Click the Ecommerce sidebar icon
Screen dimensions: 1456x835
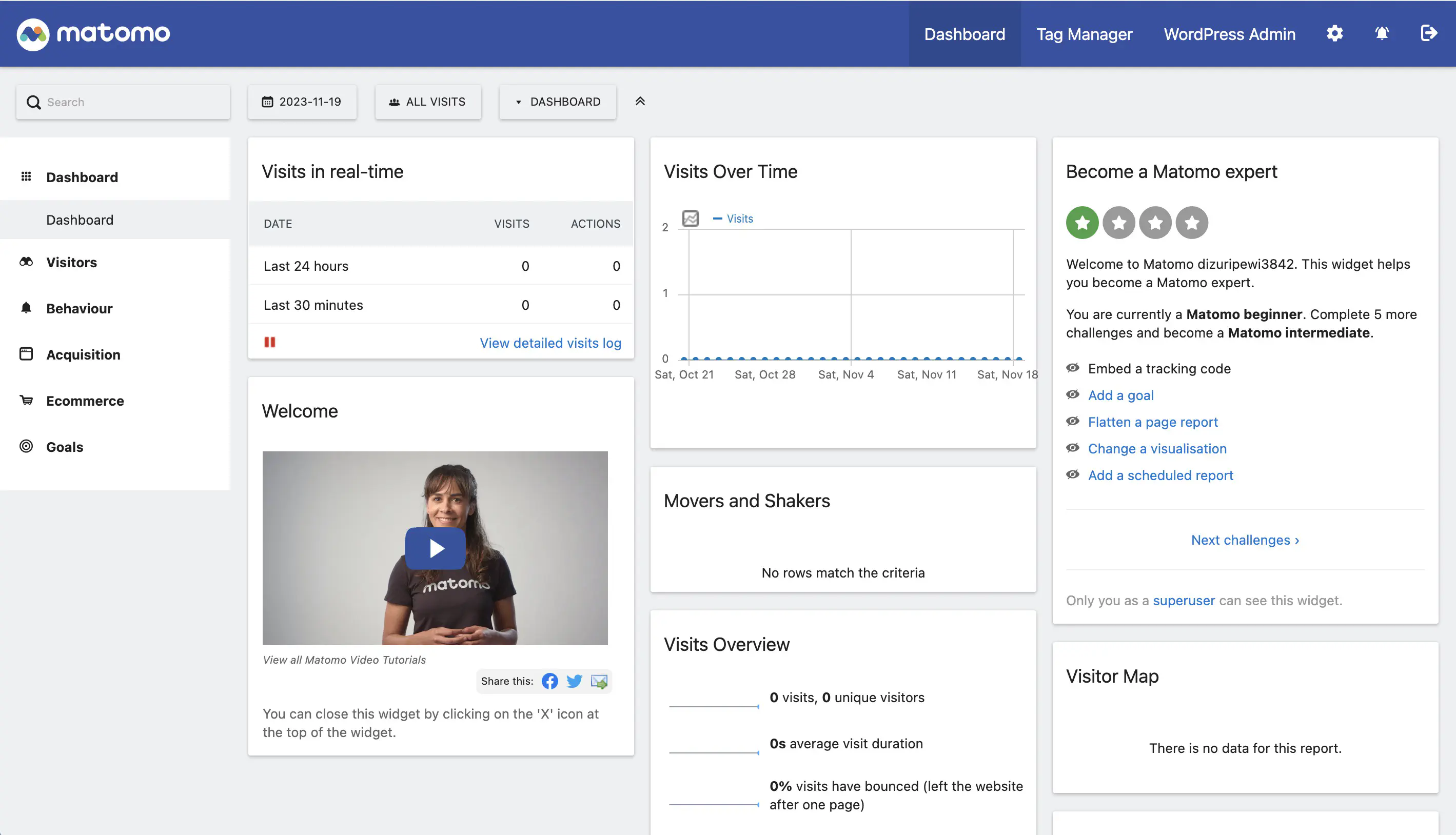click(x=26, y=400)
